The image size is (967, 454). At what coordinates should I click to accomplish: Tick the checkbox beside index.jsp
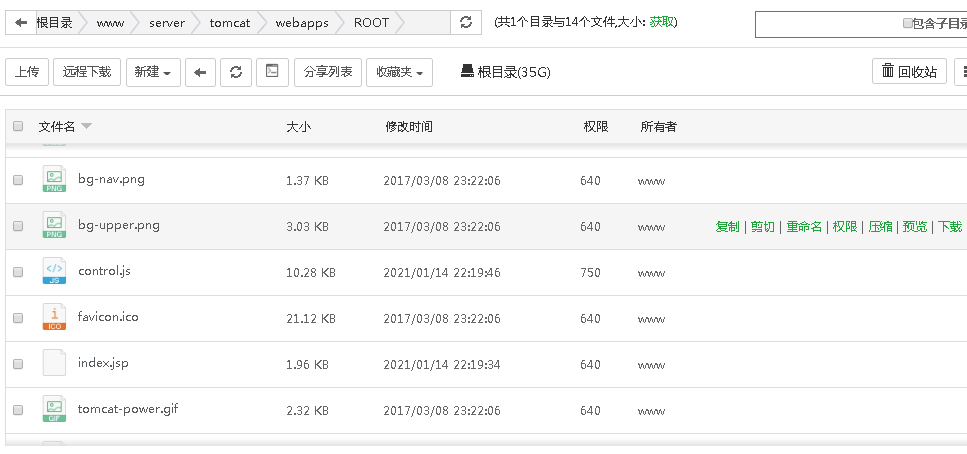point(18,364)
